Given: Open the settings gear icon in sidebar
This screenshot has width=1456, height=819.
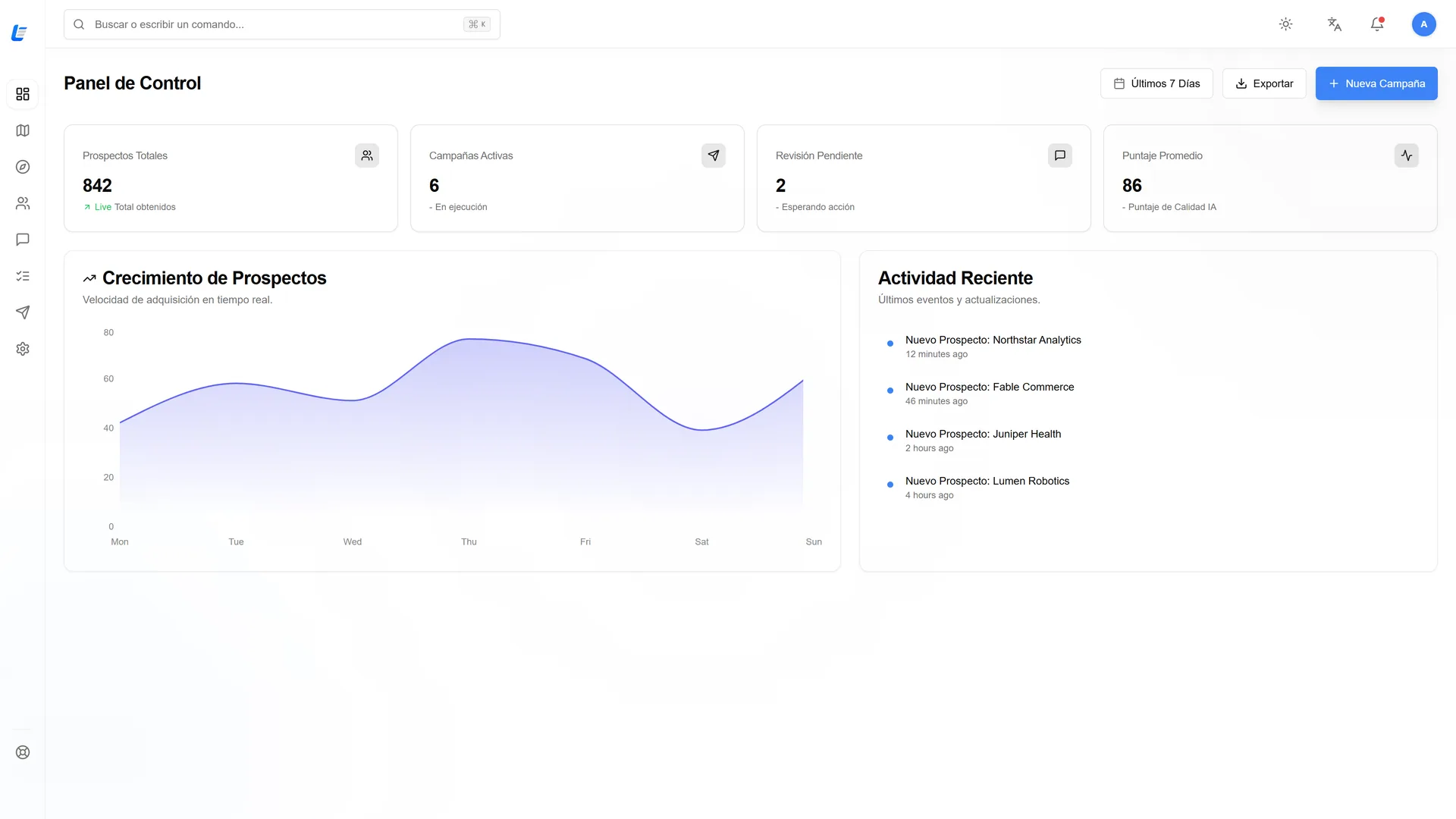Looking at the screenshot, I should 23,349.
